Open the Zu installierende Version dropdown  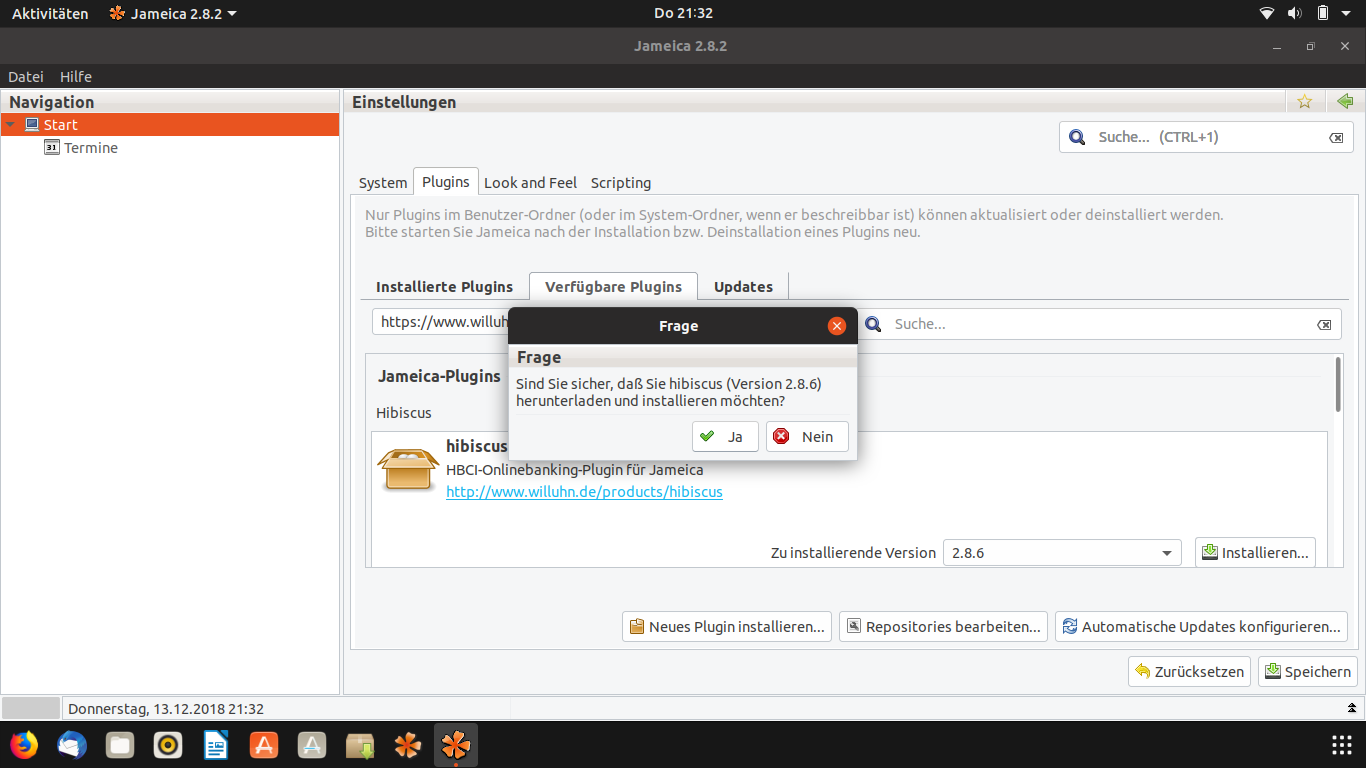[1062, 552]
